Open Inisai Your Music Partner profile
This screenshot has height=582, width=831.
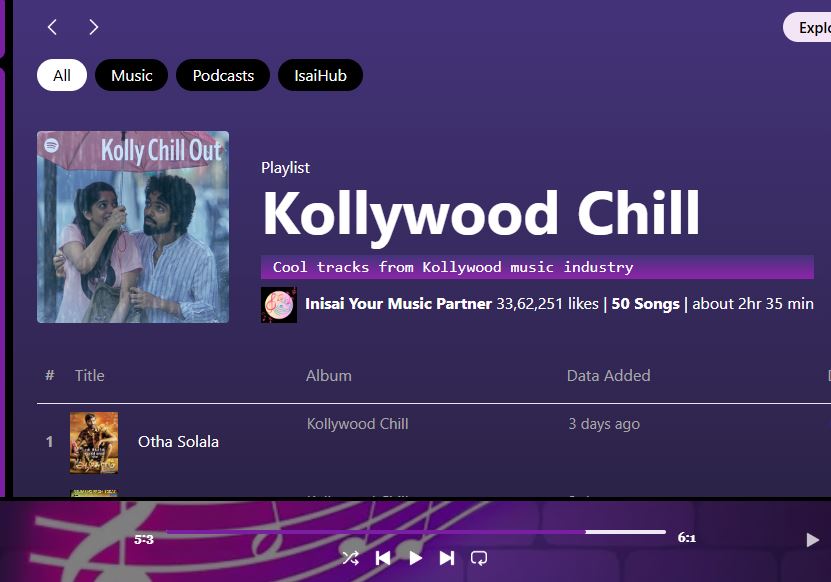pyautogui.click(x=399, y=304)
